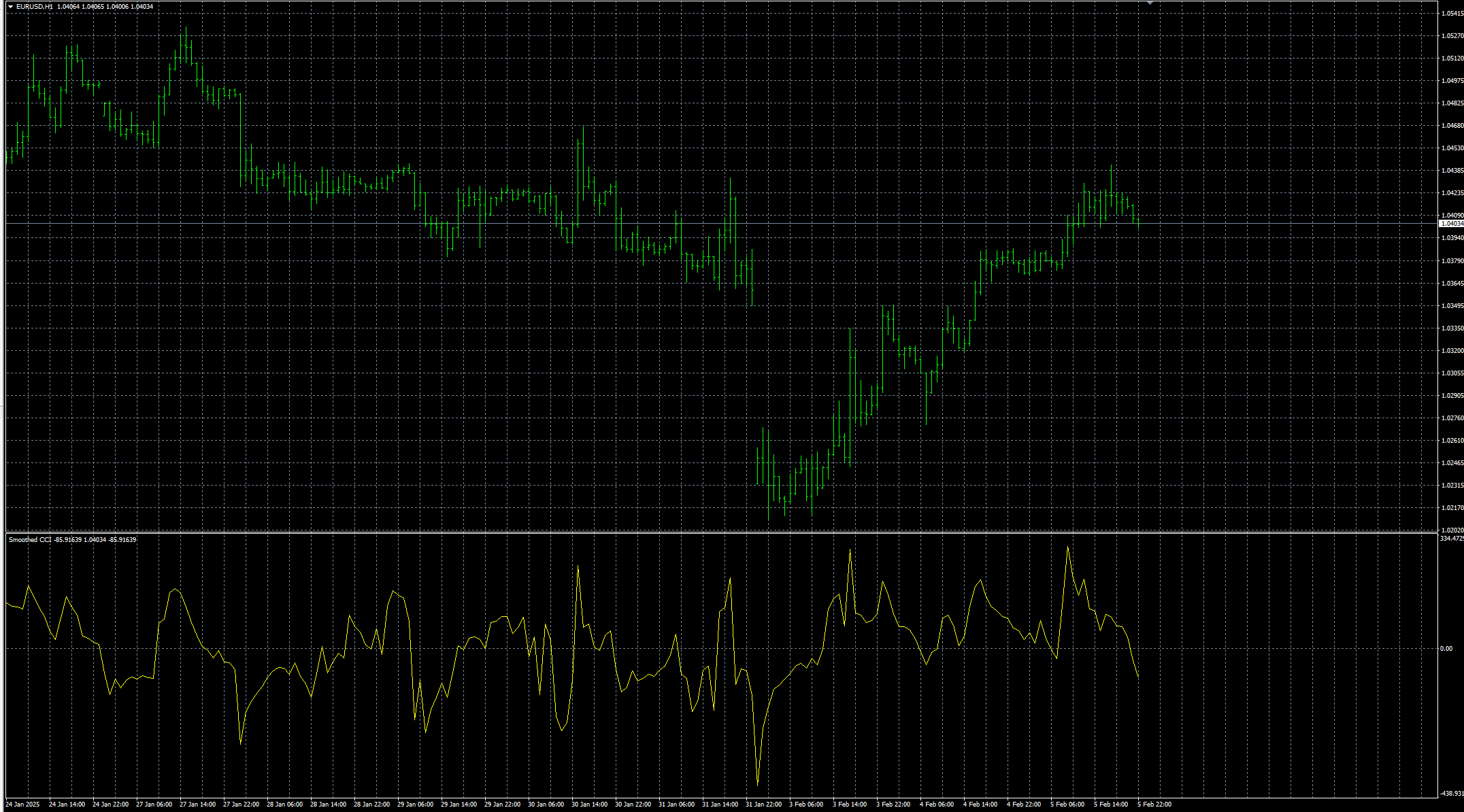Open the dropdown arrow beside EURUSD,H1

pyautogui.click(x=11, y=7)
